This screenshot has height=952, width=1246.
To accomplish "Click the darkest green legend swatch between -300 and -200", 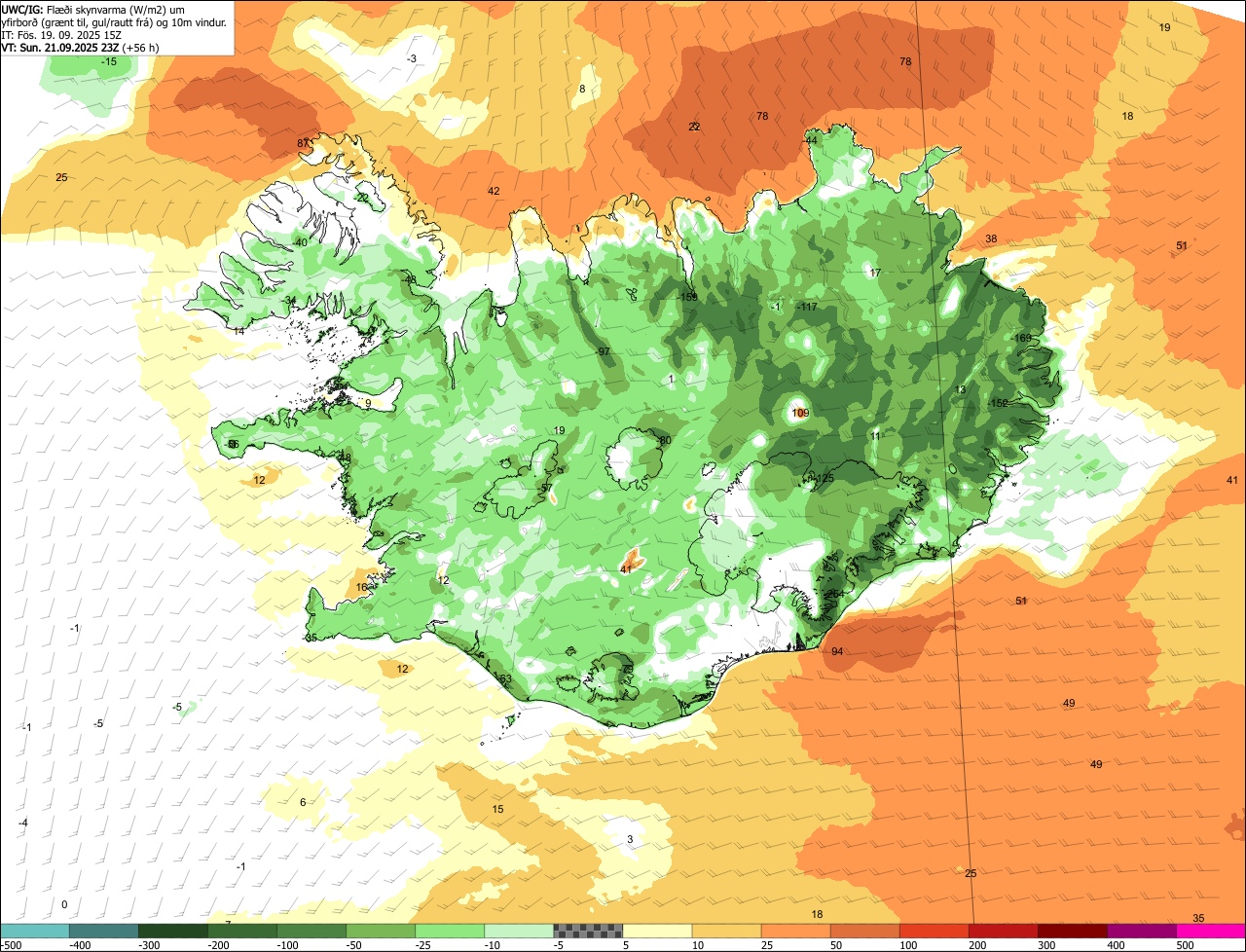I will pos(173,931).
